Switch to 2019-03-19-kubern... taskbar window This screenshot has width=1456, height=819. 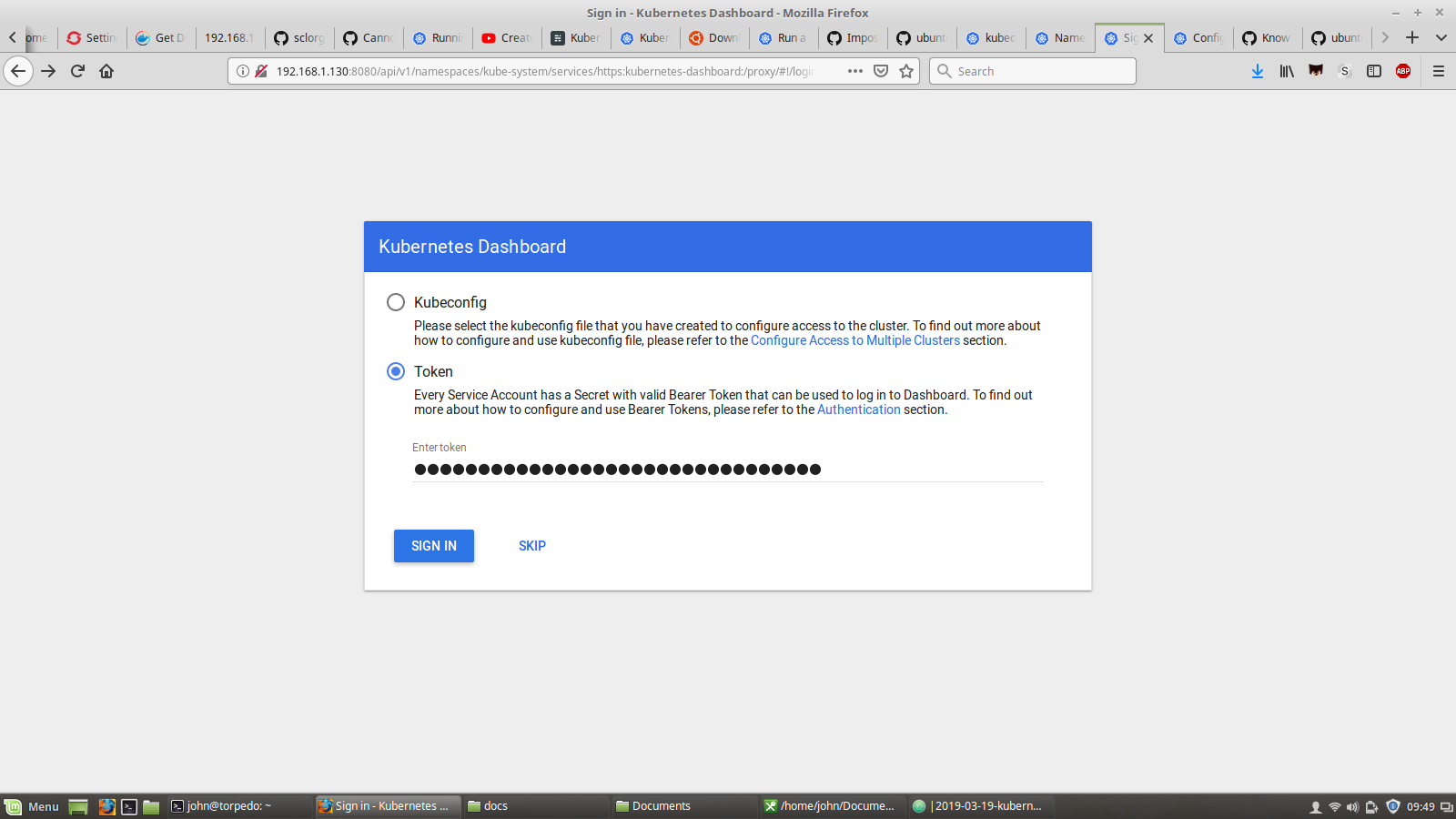click(x=980, y=806)
